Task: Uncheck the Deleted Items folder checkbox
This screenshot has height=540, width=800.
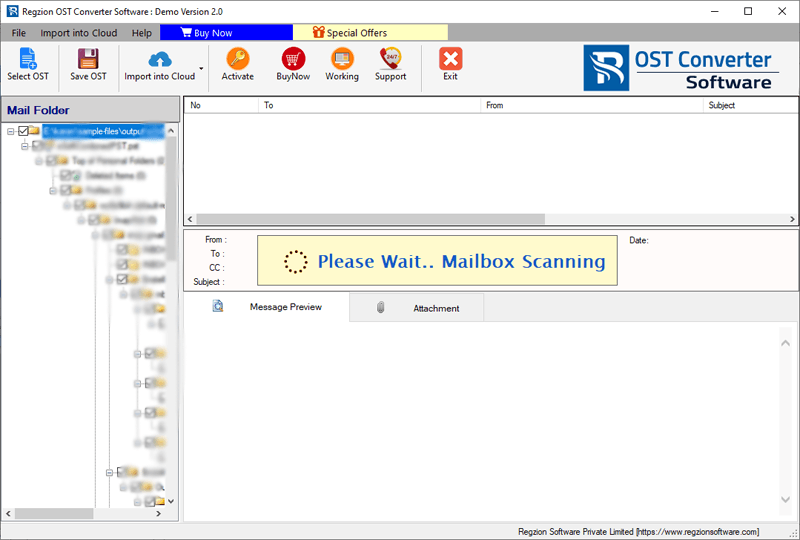Action: 65,175
